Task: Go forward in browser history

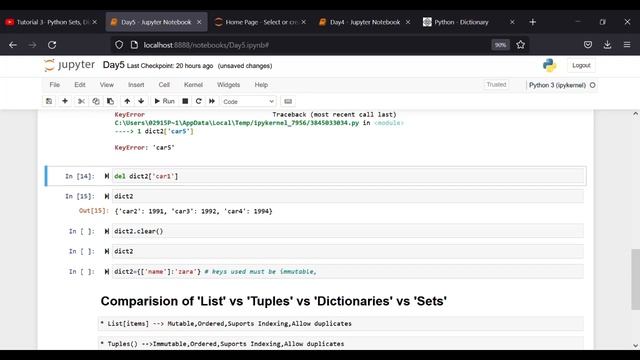Action: [x=33, y=45]
